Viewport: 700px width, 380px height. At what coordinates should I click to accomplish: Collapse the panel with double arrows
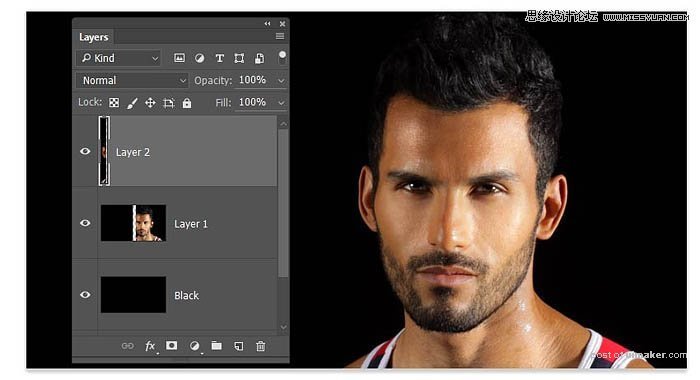tap(267, 24)
